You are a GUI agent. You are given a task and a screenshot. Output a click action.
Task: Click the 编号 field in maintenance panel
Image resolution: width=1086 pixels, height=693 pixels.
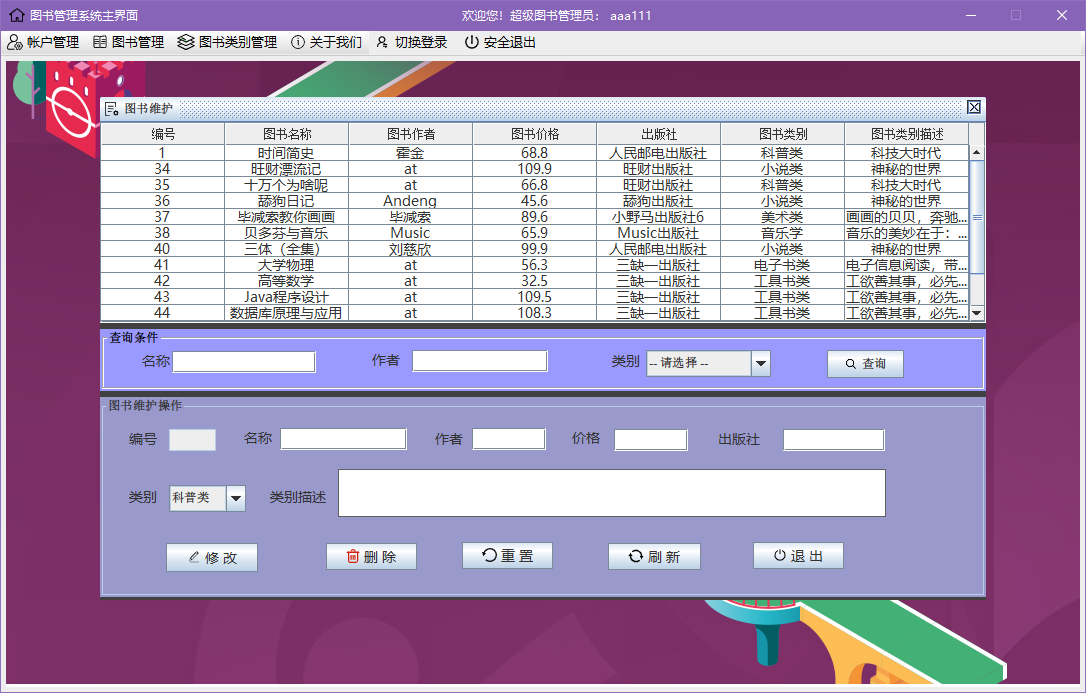193,440
